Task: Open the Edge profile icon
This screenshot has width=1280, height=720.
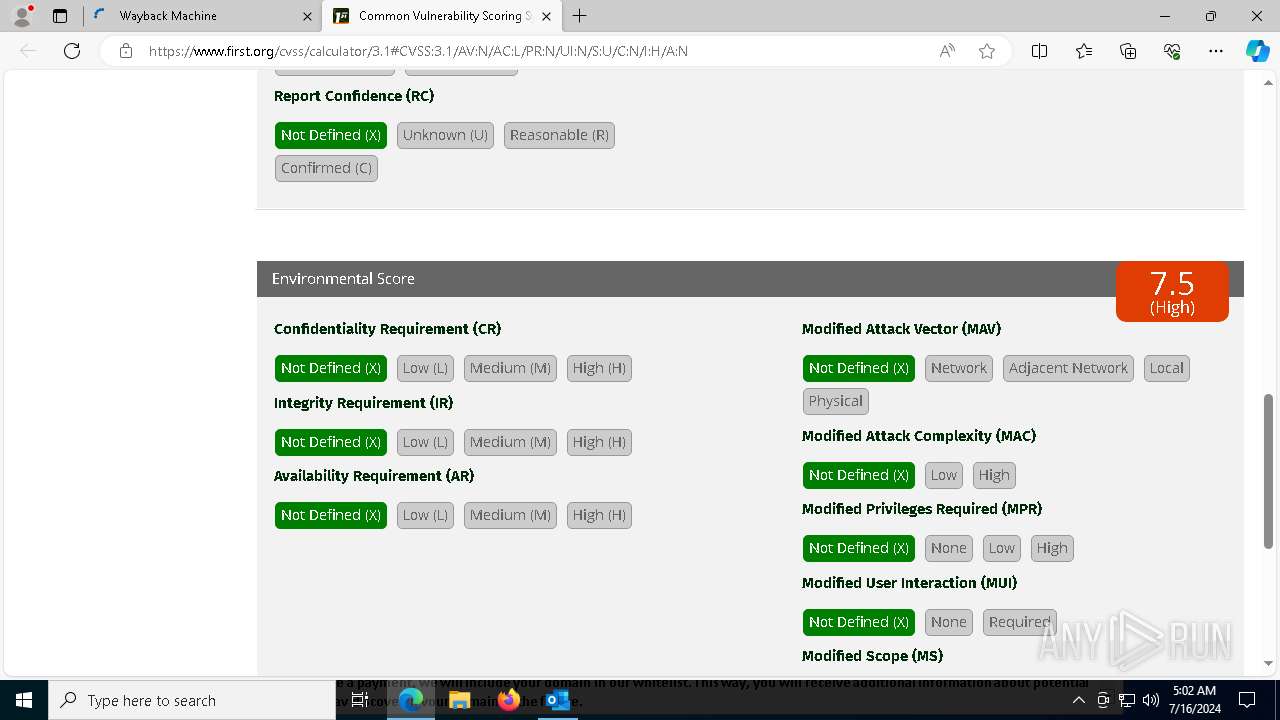Action: [22, 16]
